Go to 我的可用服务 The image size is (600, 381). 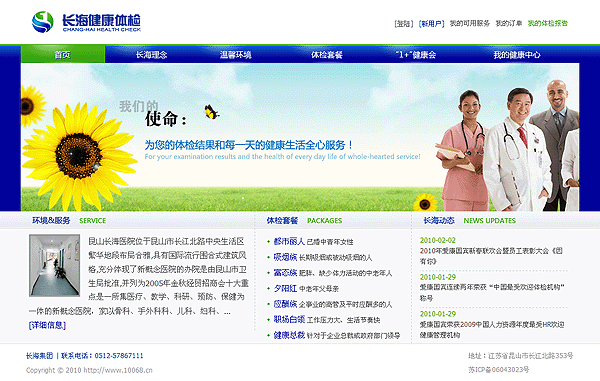470,23
